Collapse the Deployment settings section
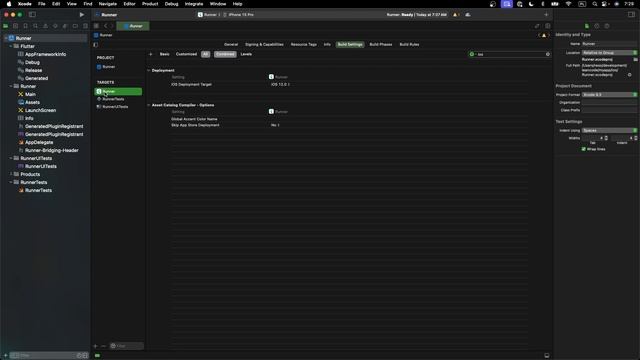This screenshot has height=360, width=640. [x=149, y=71]
